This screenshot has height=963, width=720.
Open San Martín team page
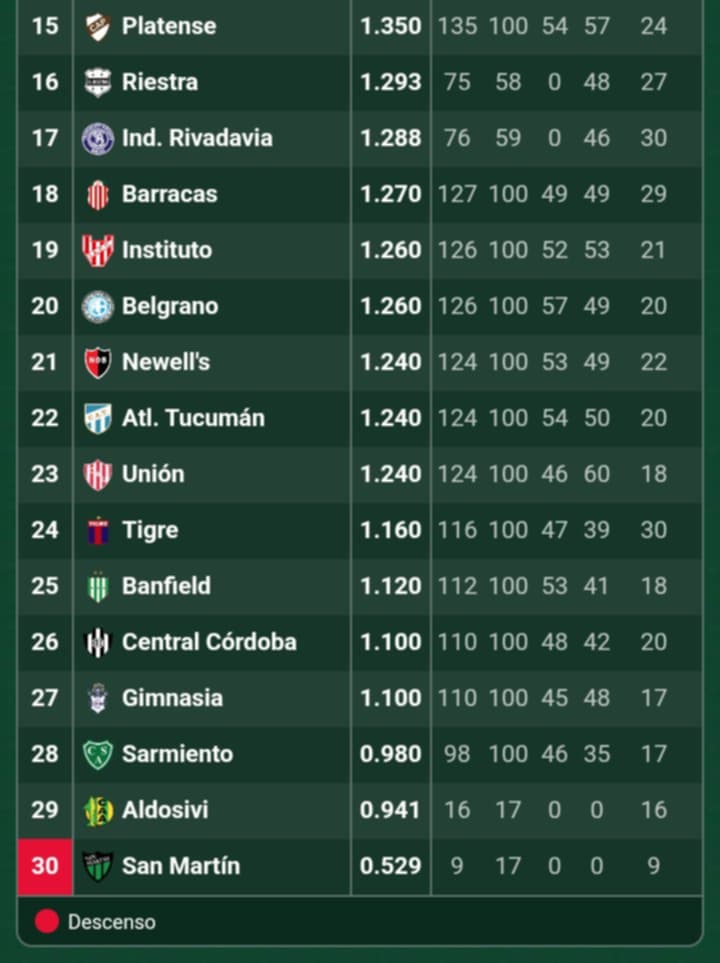[x=181, y=866]
